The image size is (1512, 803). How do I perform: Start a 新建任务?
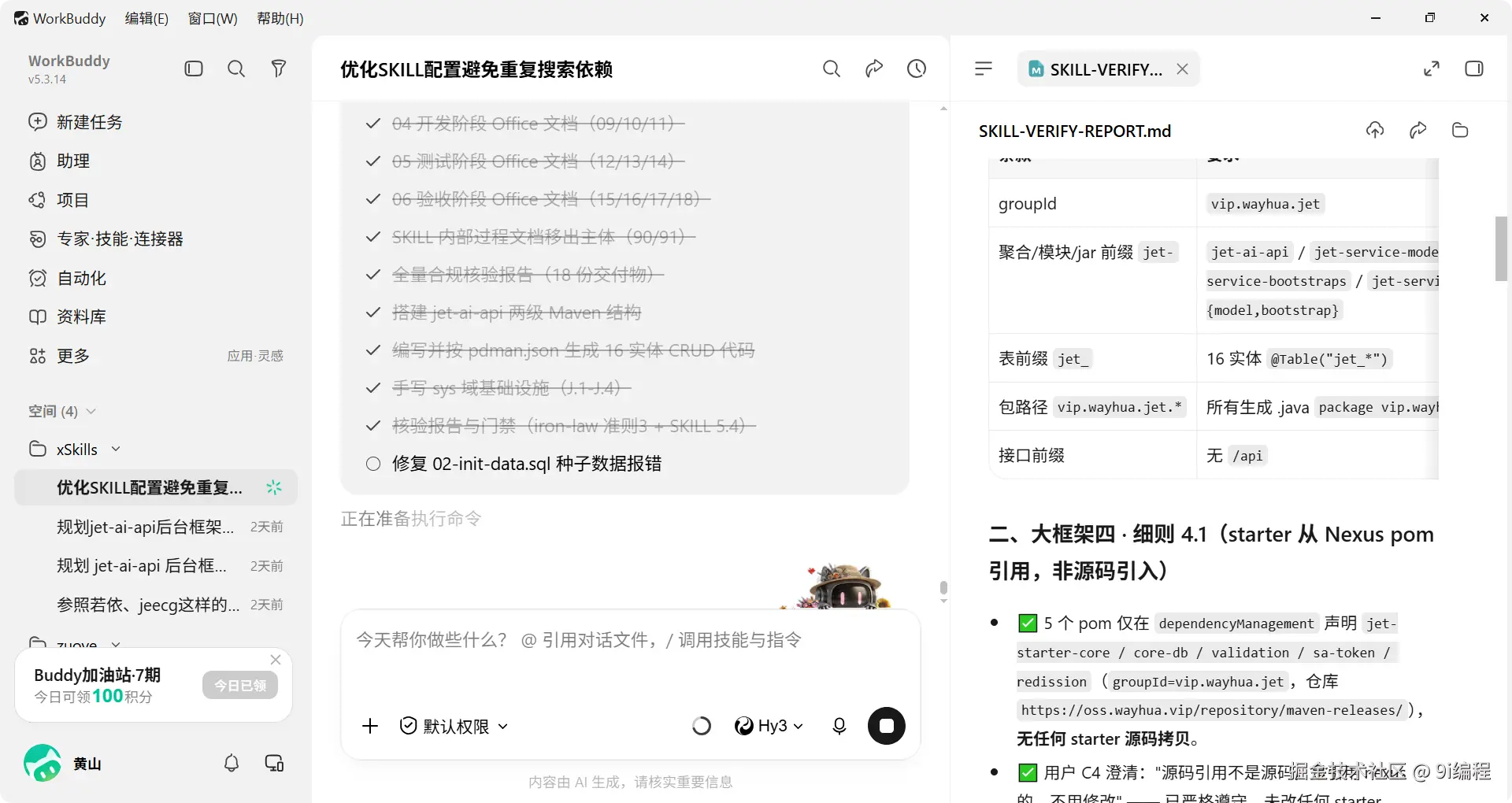click(155, 122)
